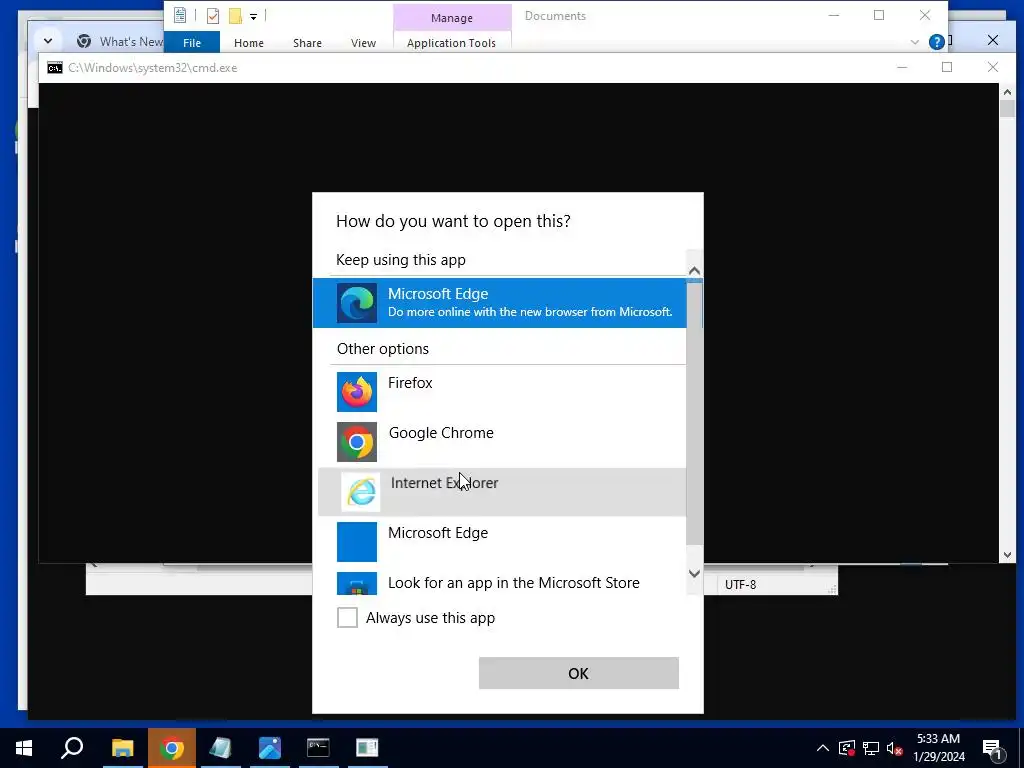Open taskbar Search magnifier
This screenshot has width=1024, height=768.
tap(72, 748)
